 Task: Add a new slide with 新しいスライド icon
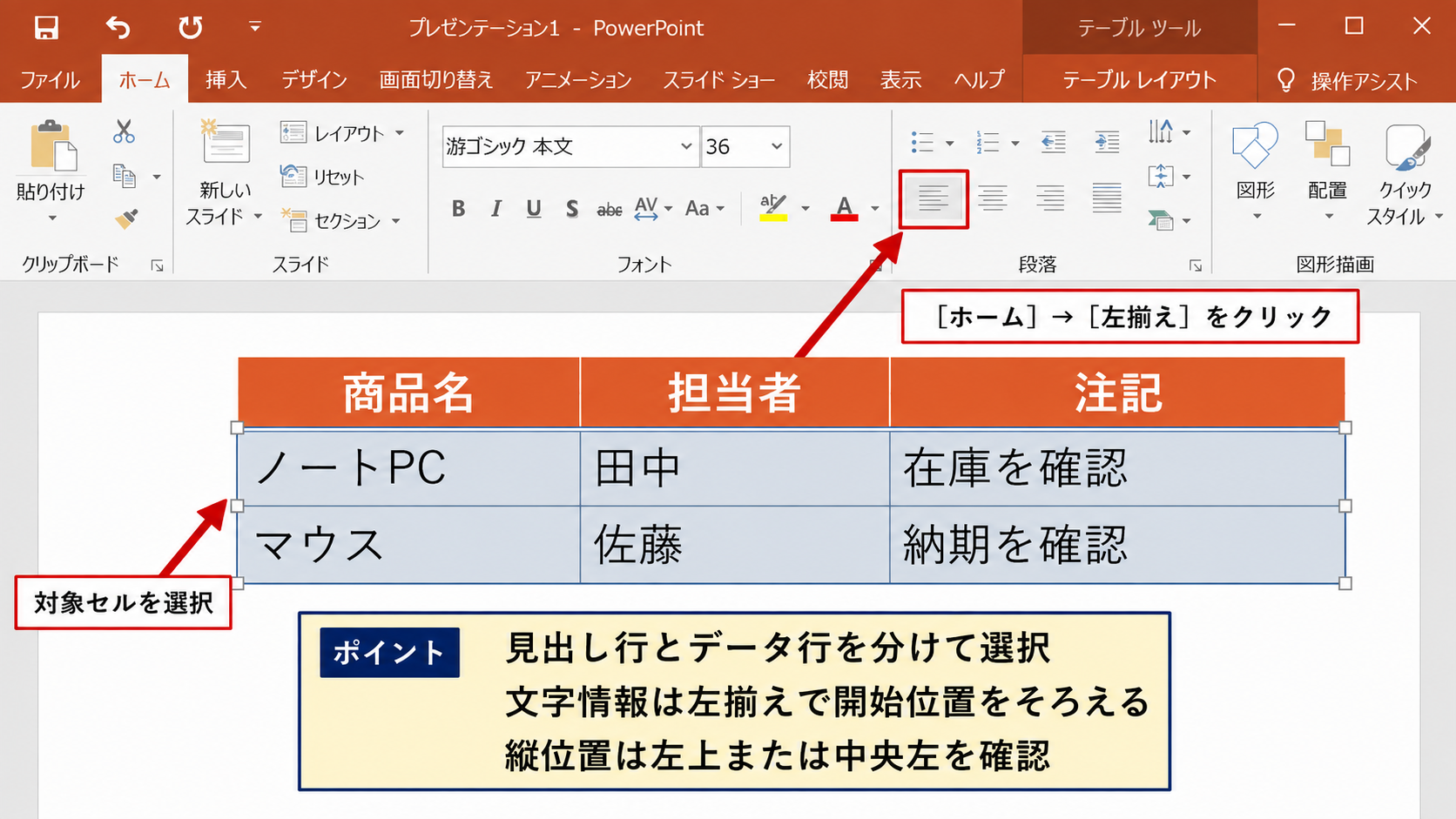coord(226,142)
